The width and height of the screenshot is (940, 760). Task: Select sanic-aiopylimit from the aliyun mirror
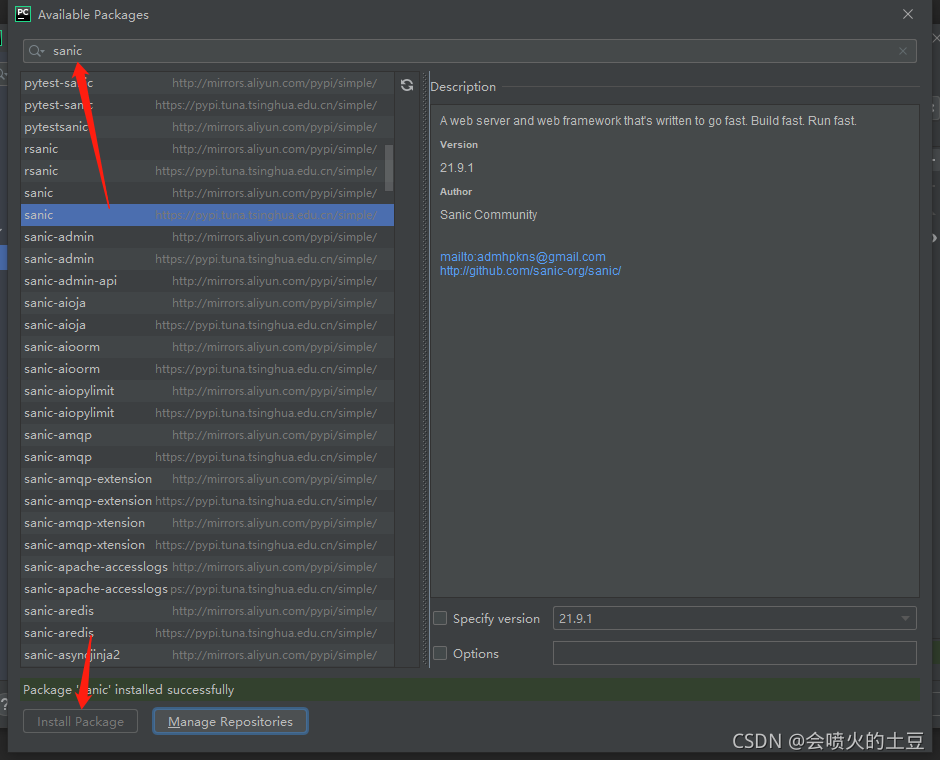coord(207,391)
